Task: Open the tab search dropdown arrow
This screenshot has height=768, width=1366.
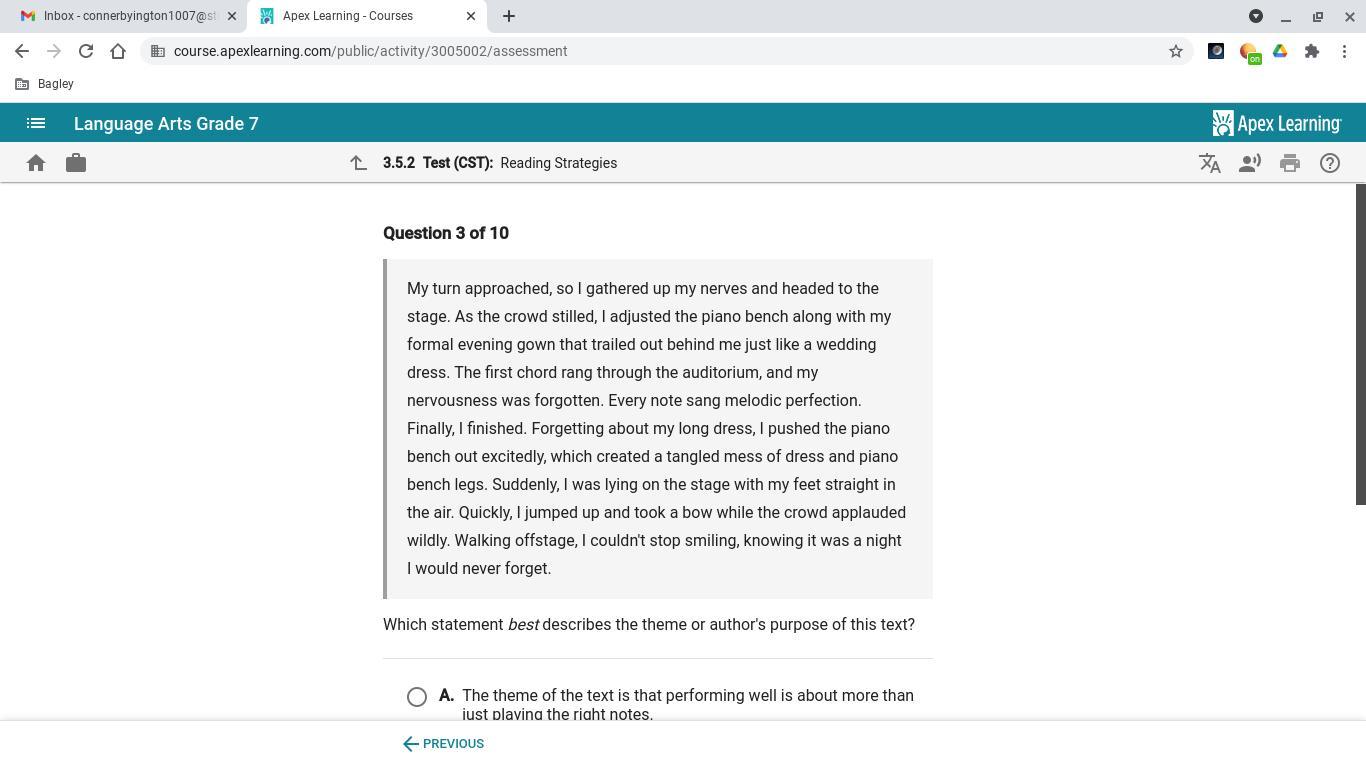Action: [x=1256, y=16]
